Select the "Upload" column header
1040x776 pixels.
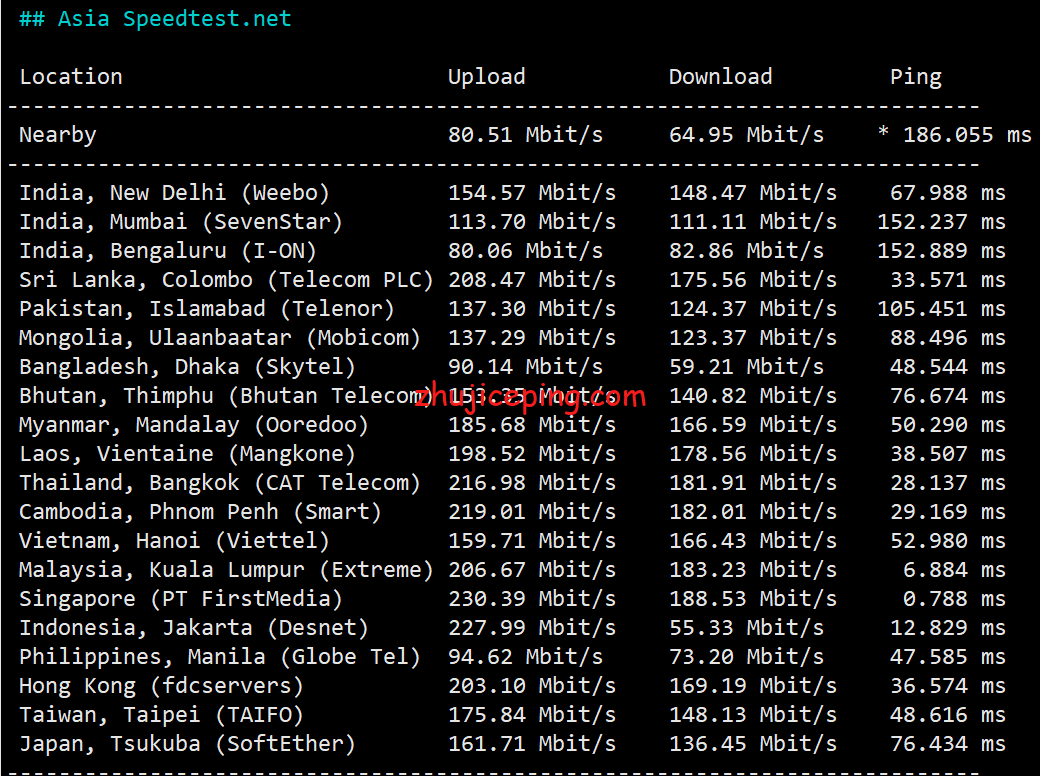[x=487, y=77]
